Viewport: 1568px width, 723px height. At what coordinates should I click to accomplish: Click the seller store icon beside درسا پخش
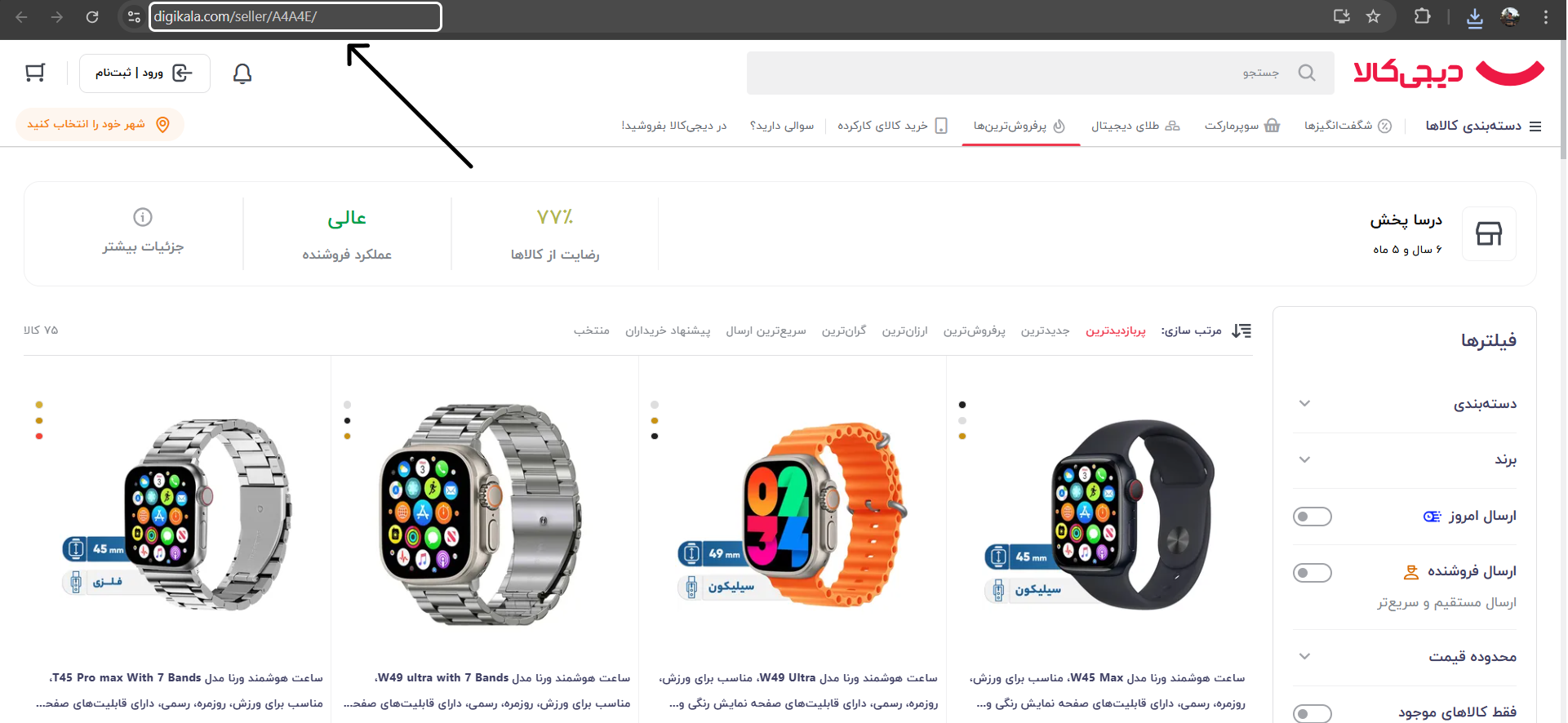pyautogui.click(x=1489, y=234)
